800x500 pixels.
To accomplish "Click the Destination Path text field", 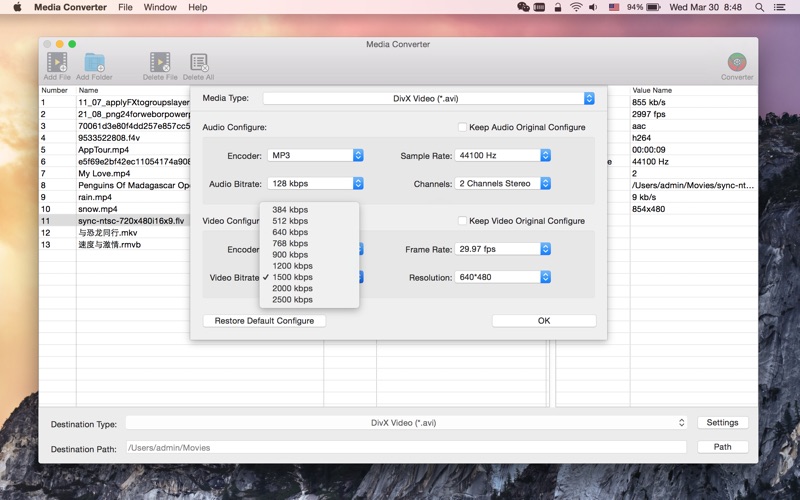I will click(406, 447).
